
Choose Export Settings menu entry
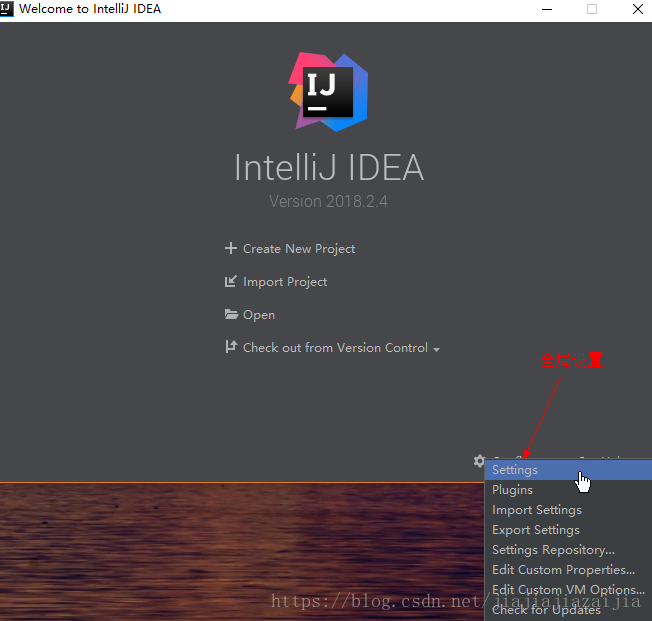pos(568,530)
